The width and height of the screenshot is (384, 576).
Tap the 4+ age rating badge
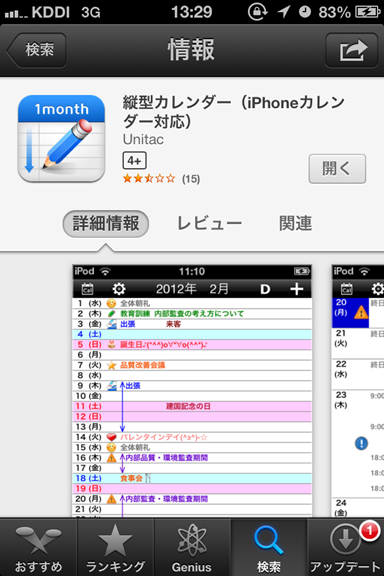(134, 161)
